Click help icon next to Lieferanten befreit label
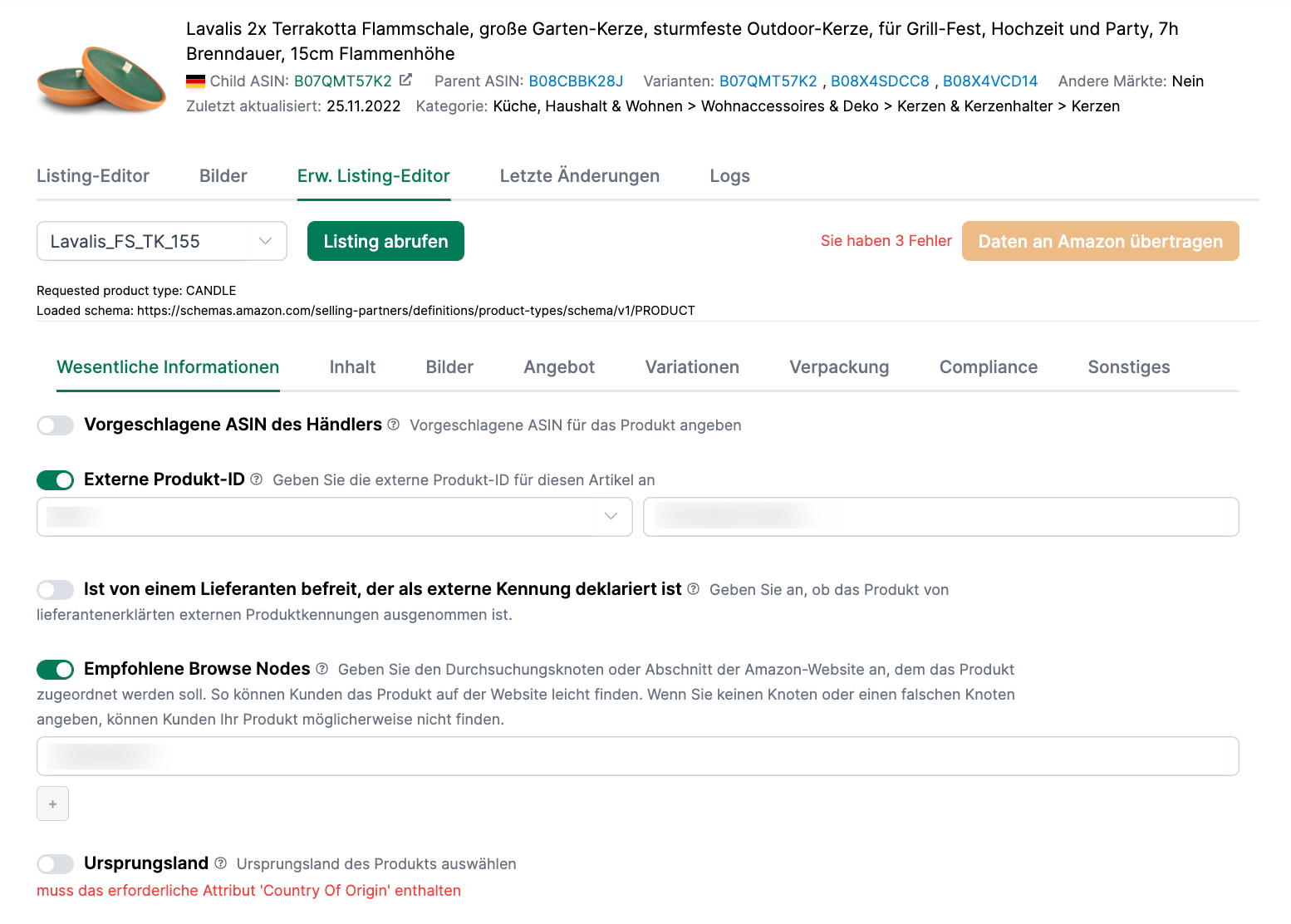The height and width of the screenshot is (924, 1291). (693, 589)
